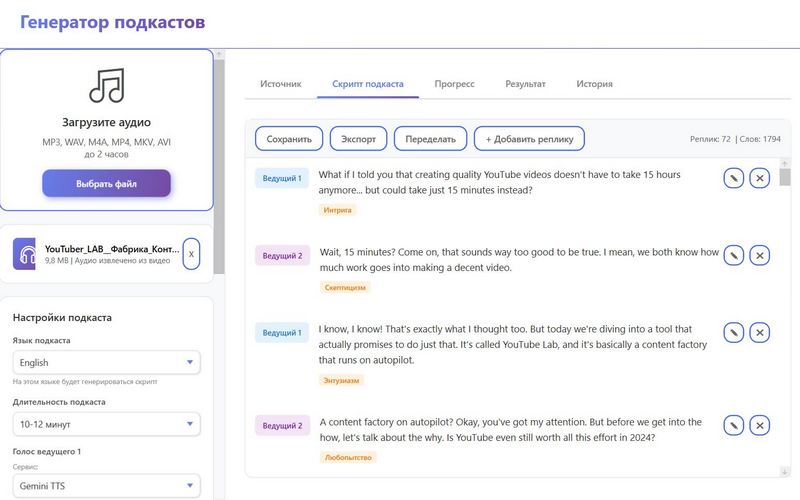The height and width of the screenshot is (500, 800).
Task: Remove the uploaded YouTuber_LAB audio file
Action: pos(191,254)
